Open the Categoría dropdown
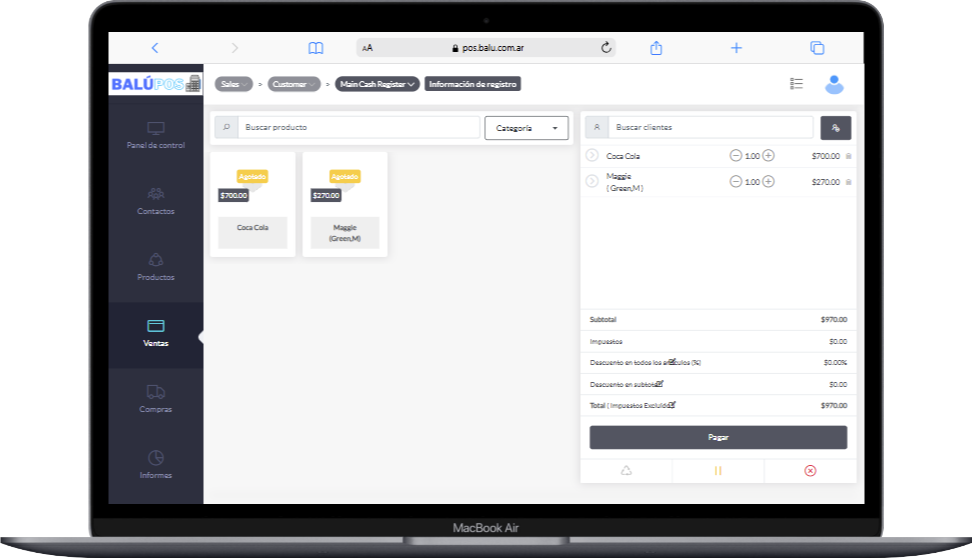Screen dimensions: 972x558 526,128
